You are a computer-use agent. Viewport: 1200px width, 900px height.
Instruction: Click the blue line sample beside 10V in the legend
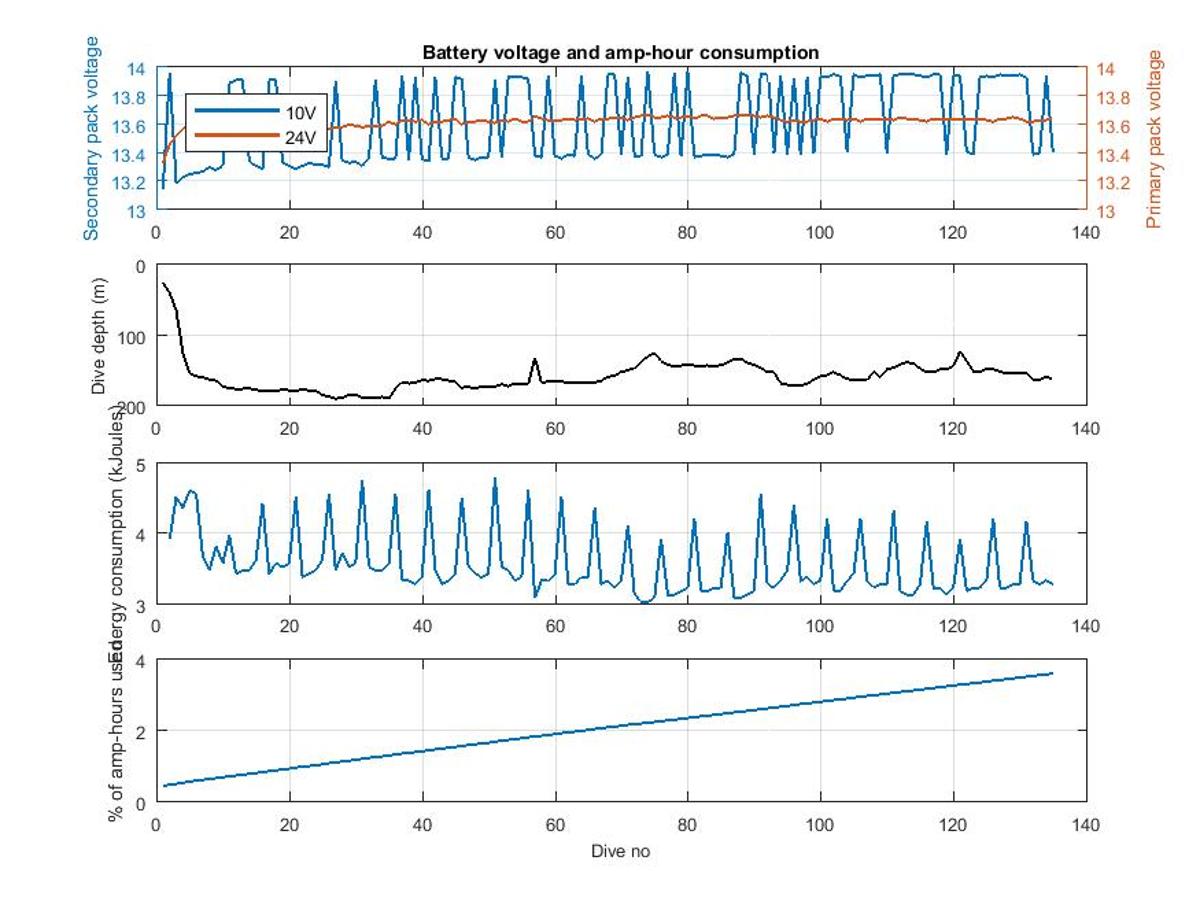coord(236,111)
